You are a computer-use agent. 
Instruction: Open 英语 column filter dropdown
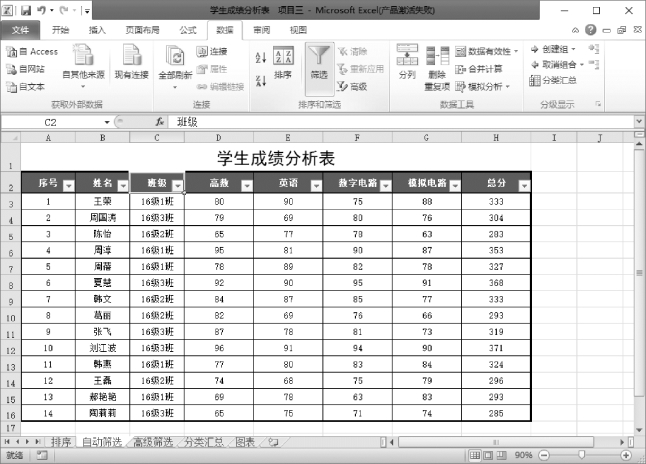(x=316, y=186)
